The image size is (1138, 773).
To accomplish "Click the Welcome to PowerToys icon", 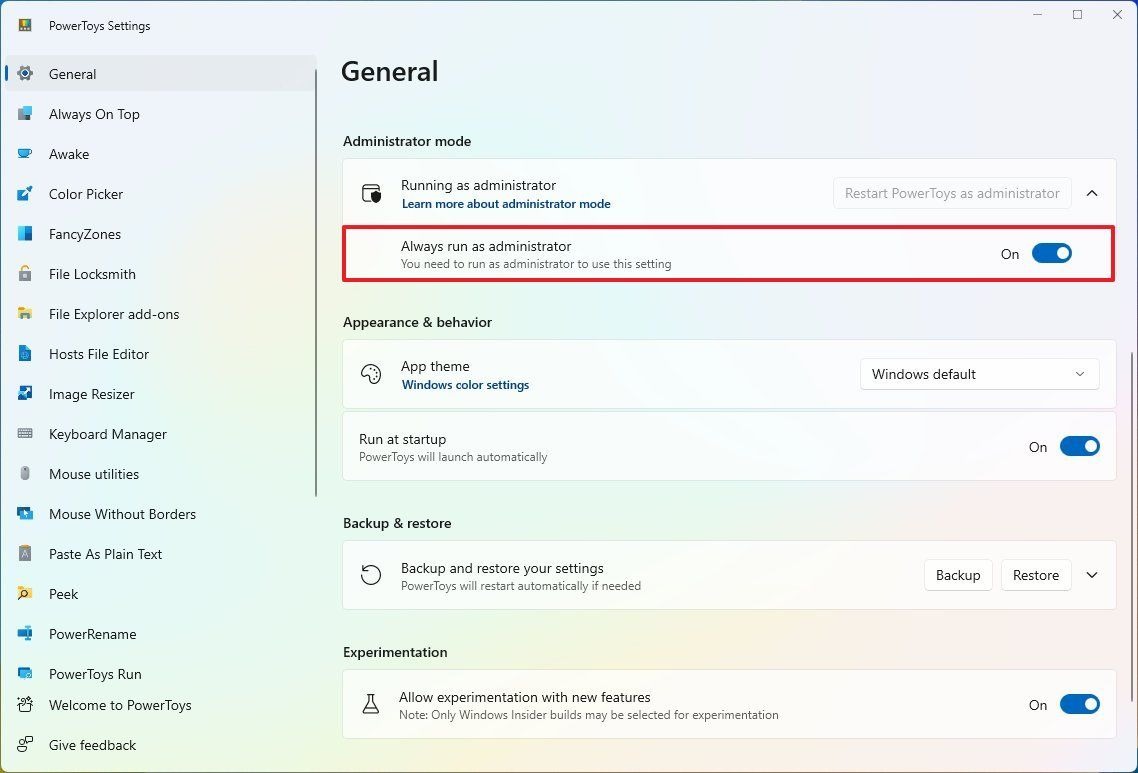I will [25, 704].
